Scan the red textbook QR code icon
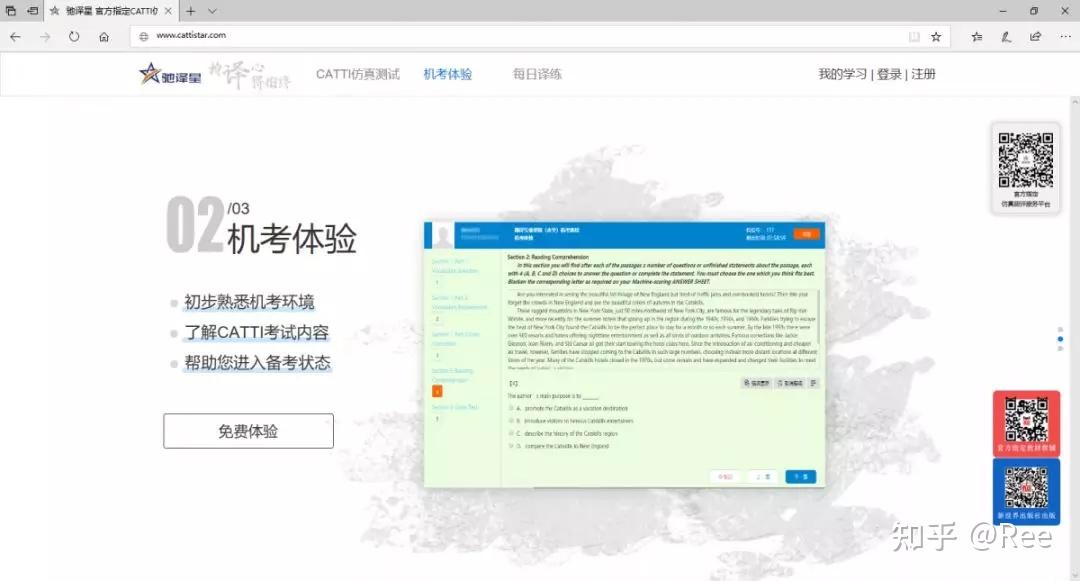1080x581 pixels. [x=1026, y=424]
